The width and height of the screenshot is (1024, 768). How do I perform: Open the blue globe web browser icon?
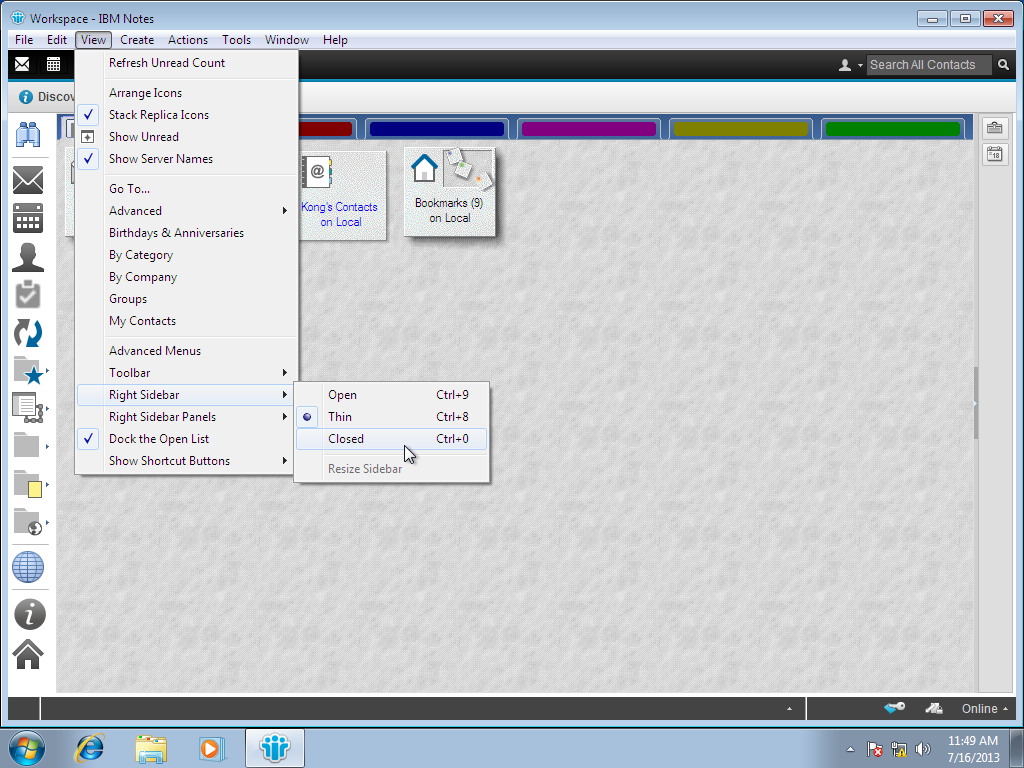tap(28, 567)
